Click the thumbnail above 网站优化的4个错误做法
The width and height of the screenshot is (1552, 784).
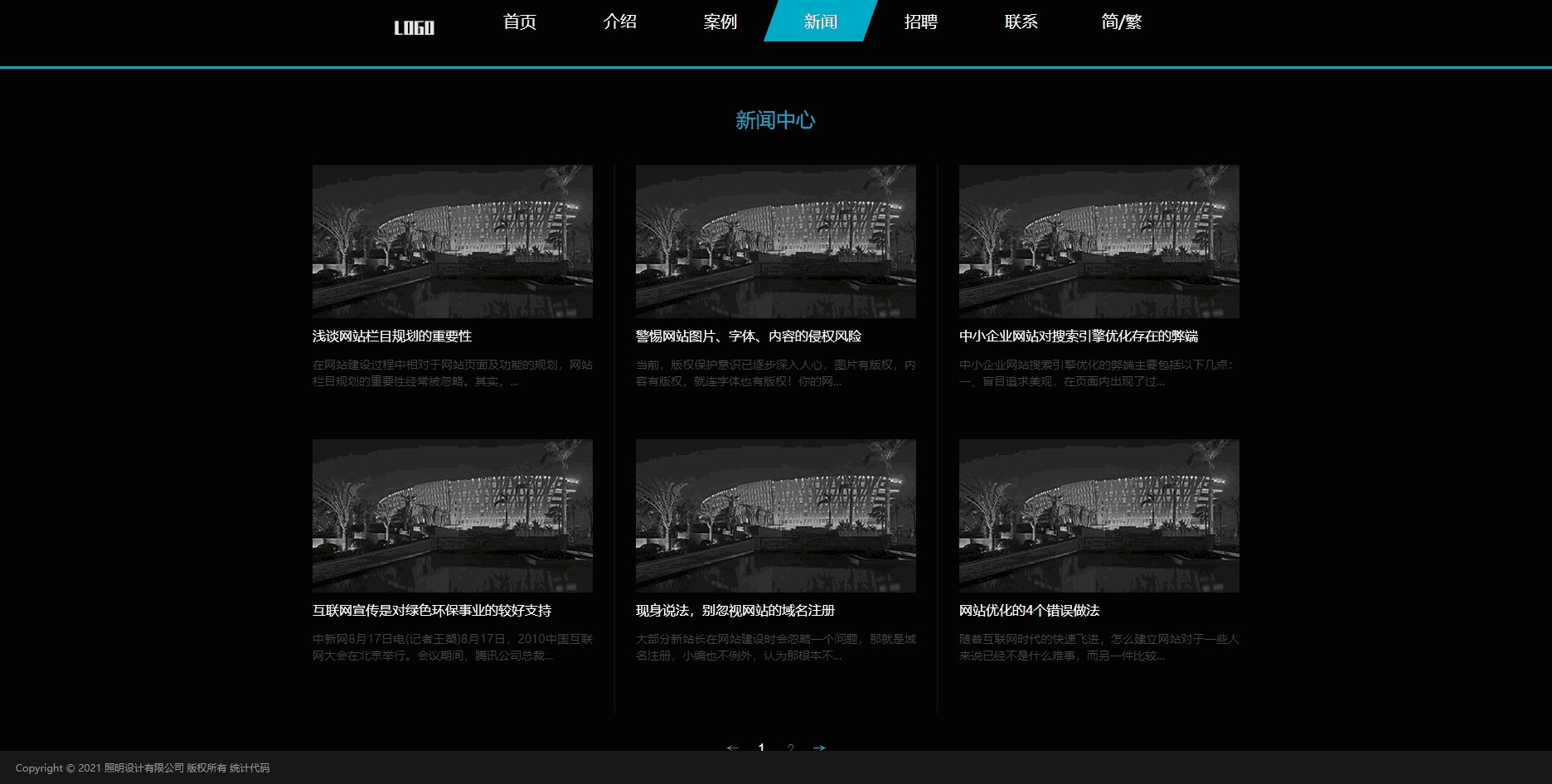tap(1099, 515)
